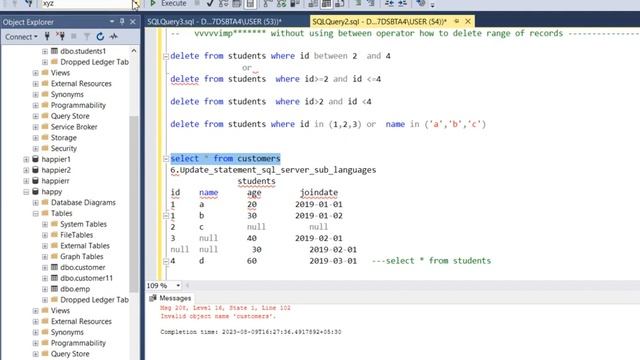Expand the System Tables folder
Image resolution: width=640 pixels, height=360 pixels.
click(45, 224)
